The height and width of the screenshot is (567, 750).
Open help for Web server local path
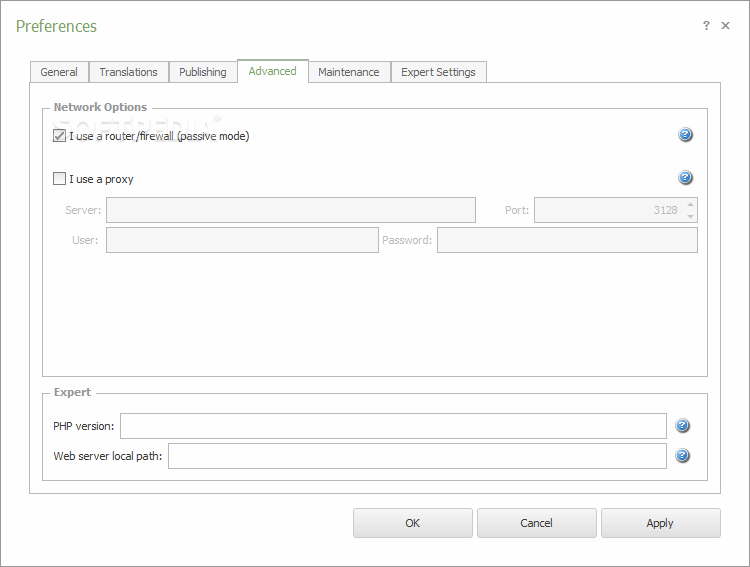coord(682,456)
